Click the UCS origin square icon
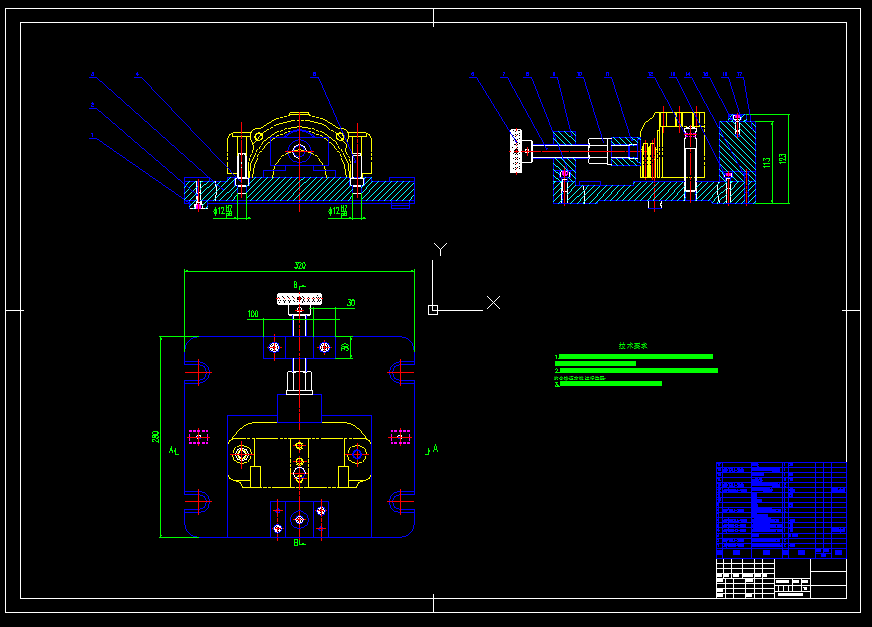This screenshot has width=872, height=627. tap(433, 310)
